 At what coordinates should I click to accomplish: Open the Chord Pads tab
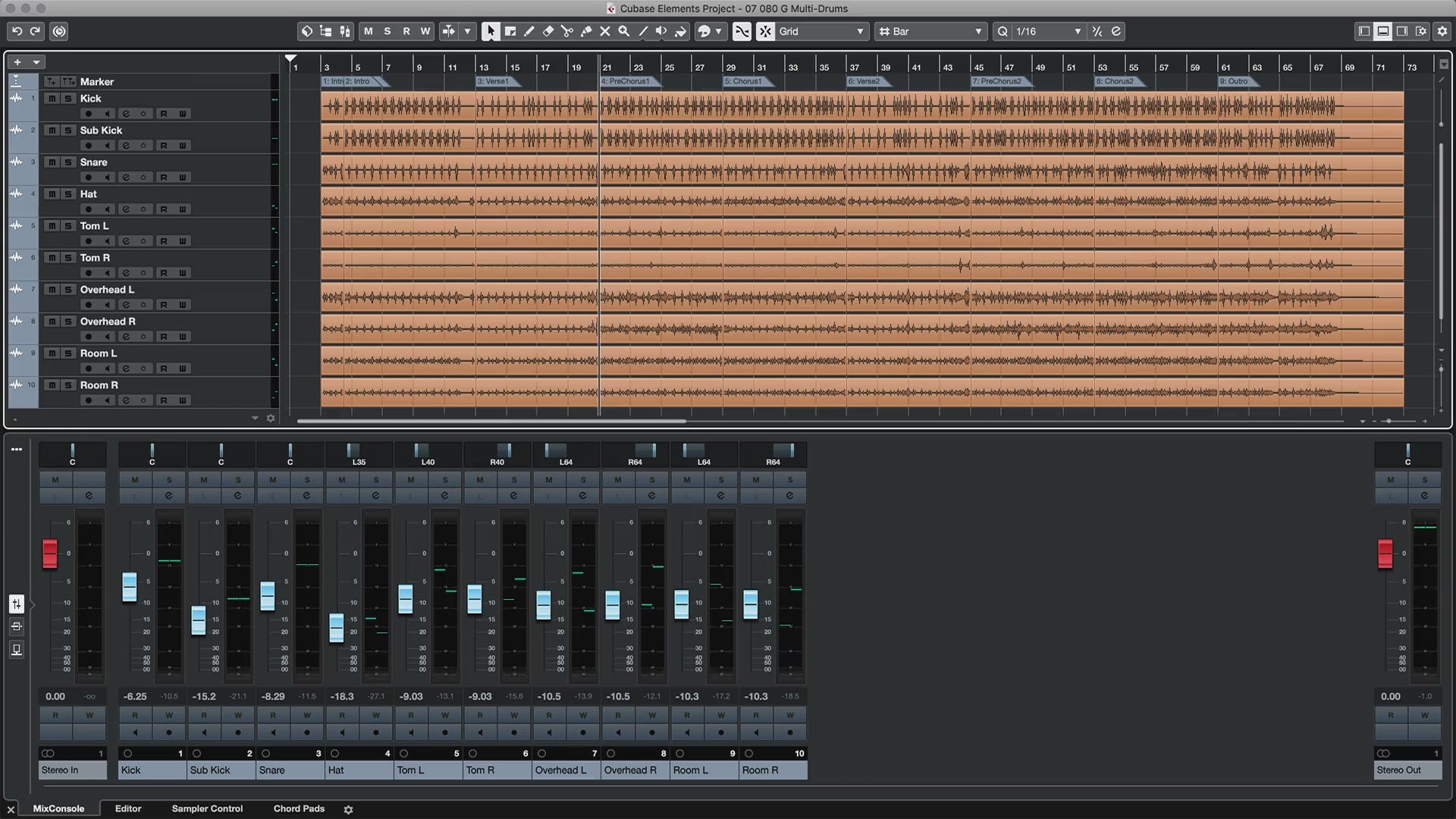coord(299,809)
